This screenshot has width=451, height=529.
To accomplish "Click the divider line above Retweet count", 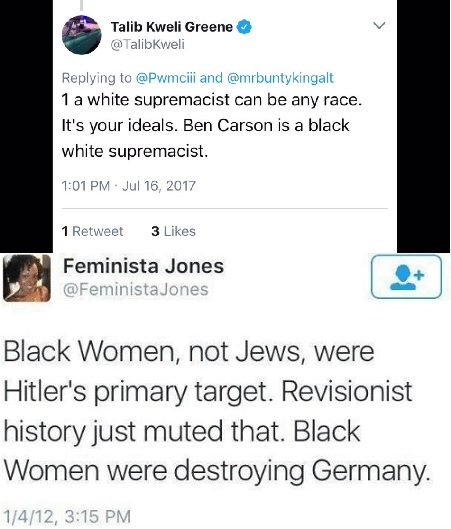I will pyautogui.click(x=225, y=208).
